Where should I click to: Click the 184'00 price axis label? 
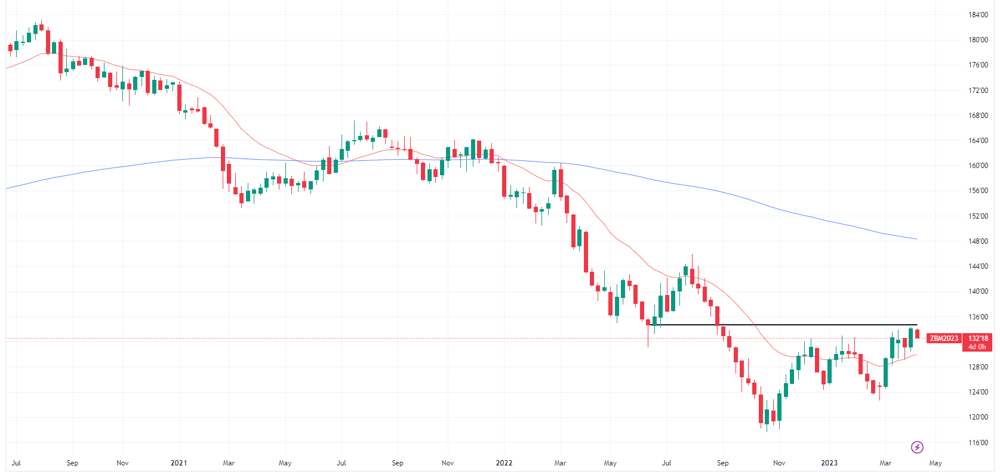coord(978,15)
